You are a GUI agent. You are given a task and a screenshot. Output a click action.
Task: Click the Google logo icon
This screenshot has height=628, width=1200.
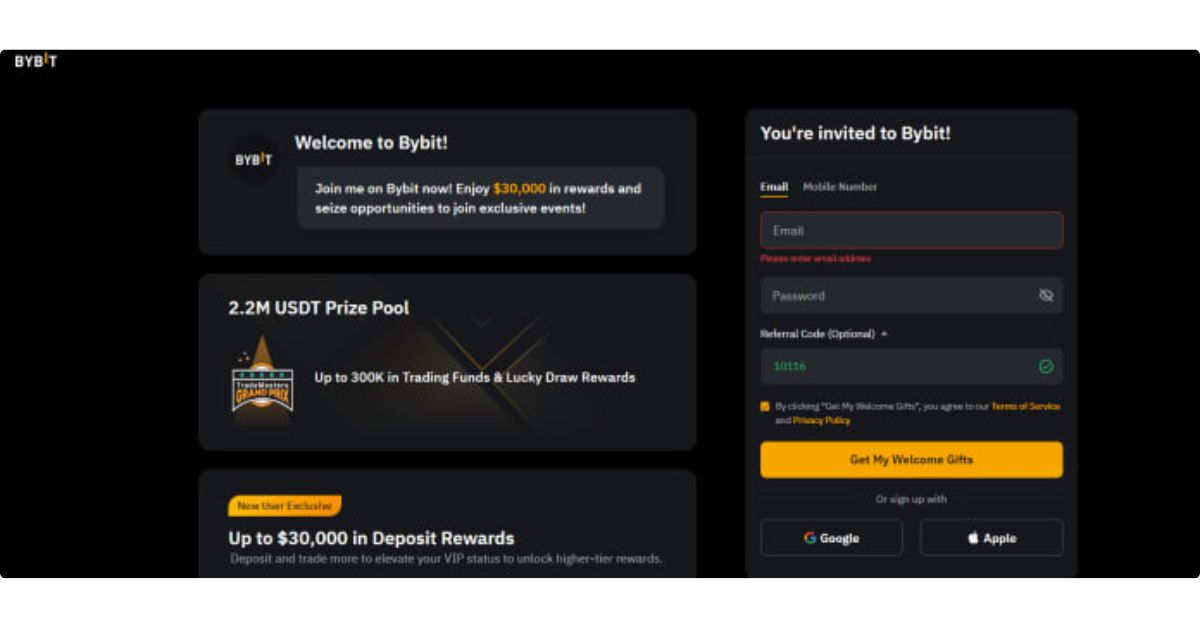click(810, 538)
